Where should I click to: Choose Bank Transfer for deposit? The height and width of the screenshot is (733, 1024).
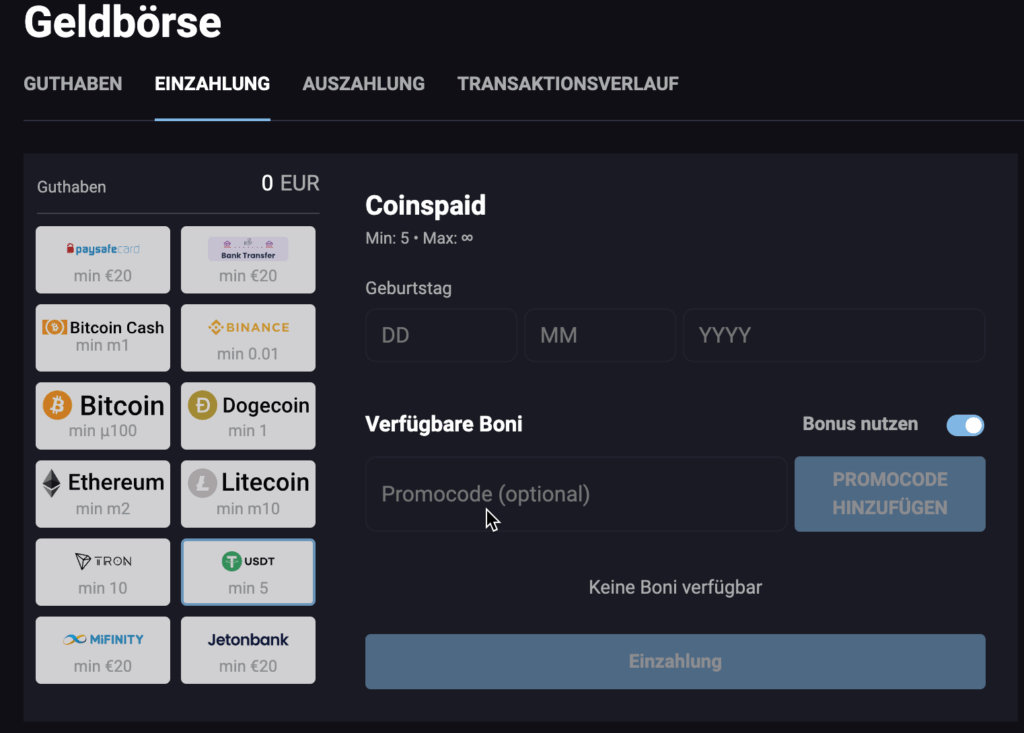click(247, 259)
